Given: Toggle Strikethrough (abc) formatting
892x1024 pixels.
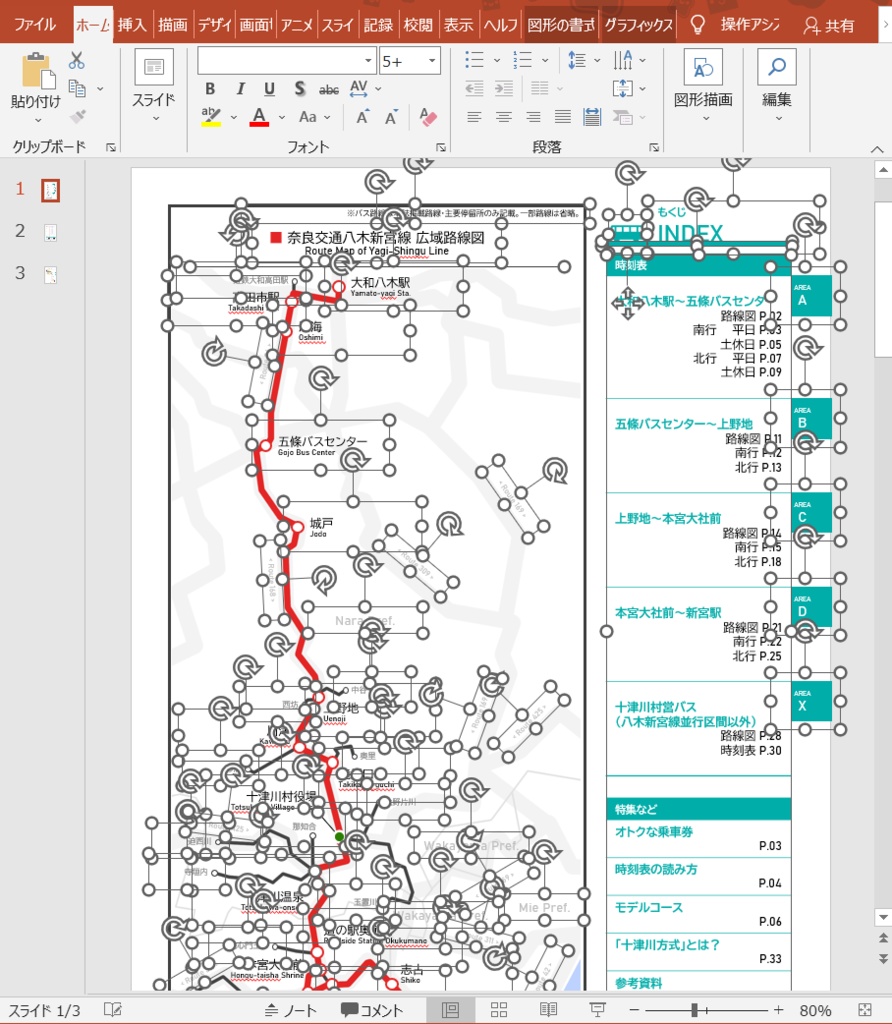Looking at the screenshot, I should click(328, 89).
